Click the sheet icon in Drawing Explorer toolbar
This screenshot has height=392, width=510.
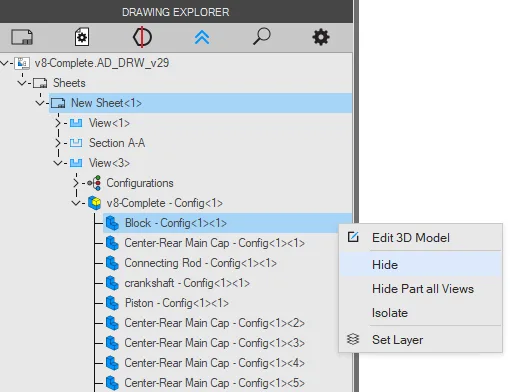(x=22, y=37)
